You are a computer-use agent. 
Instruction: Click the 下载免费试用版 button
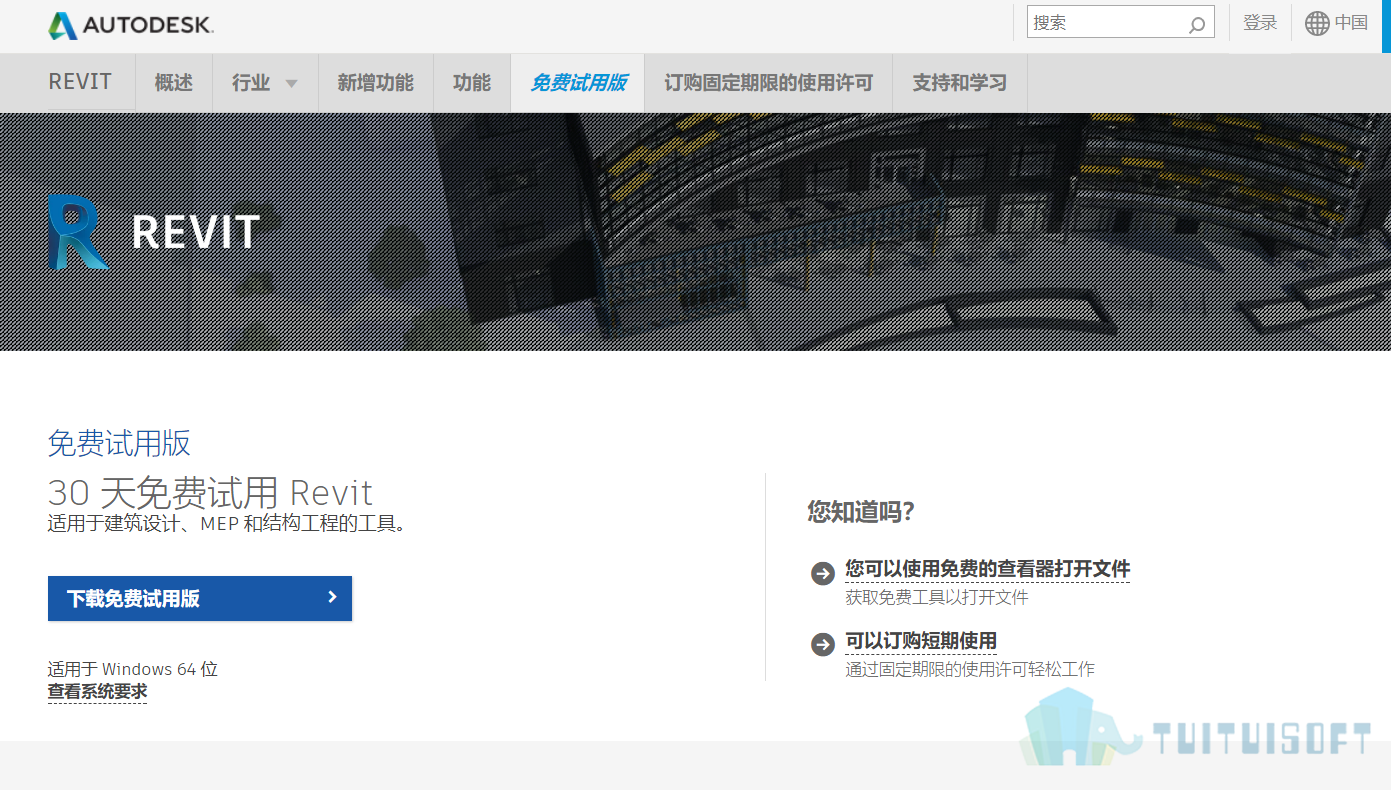click(200, 598)
